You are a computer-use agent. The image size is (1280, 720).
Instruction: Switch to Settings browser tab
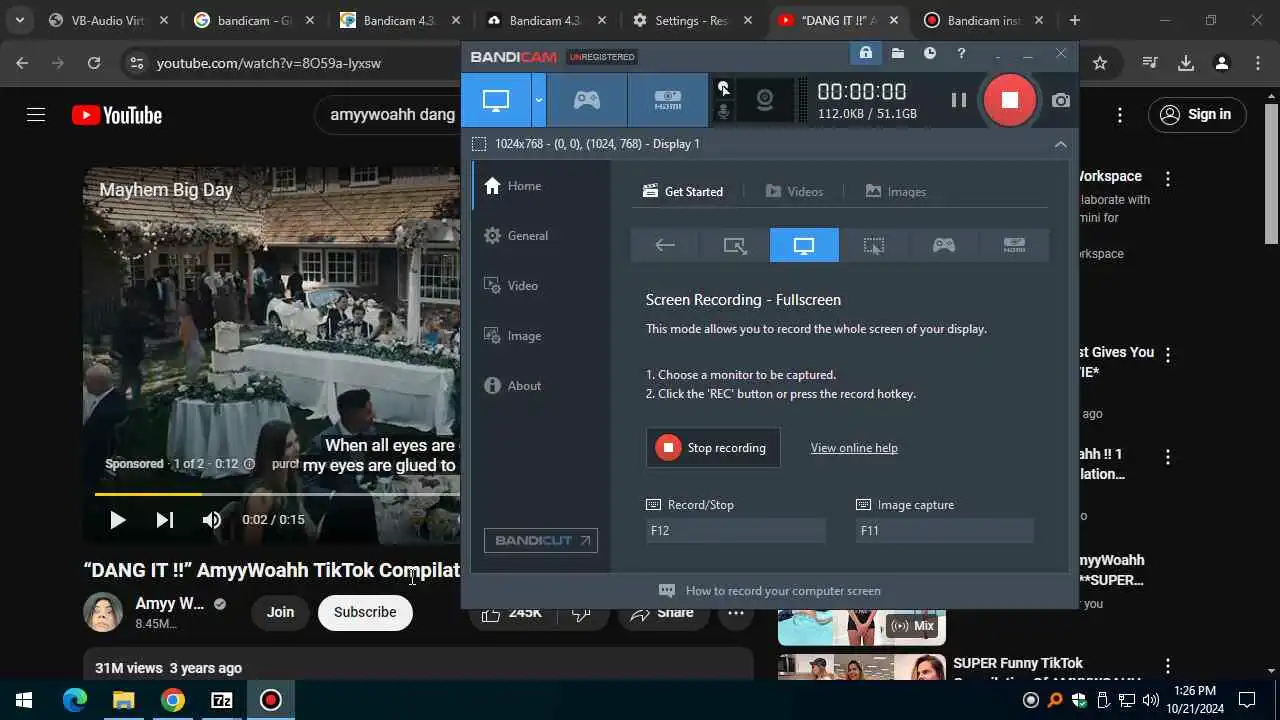tap(691, 20)
